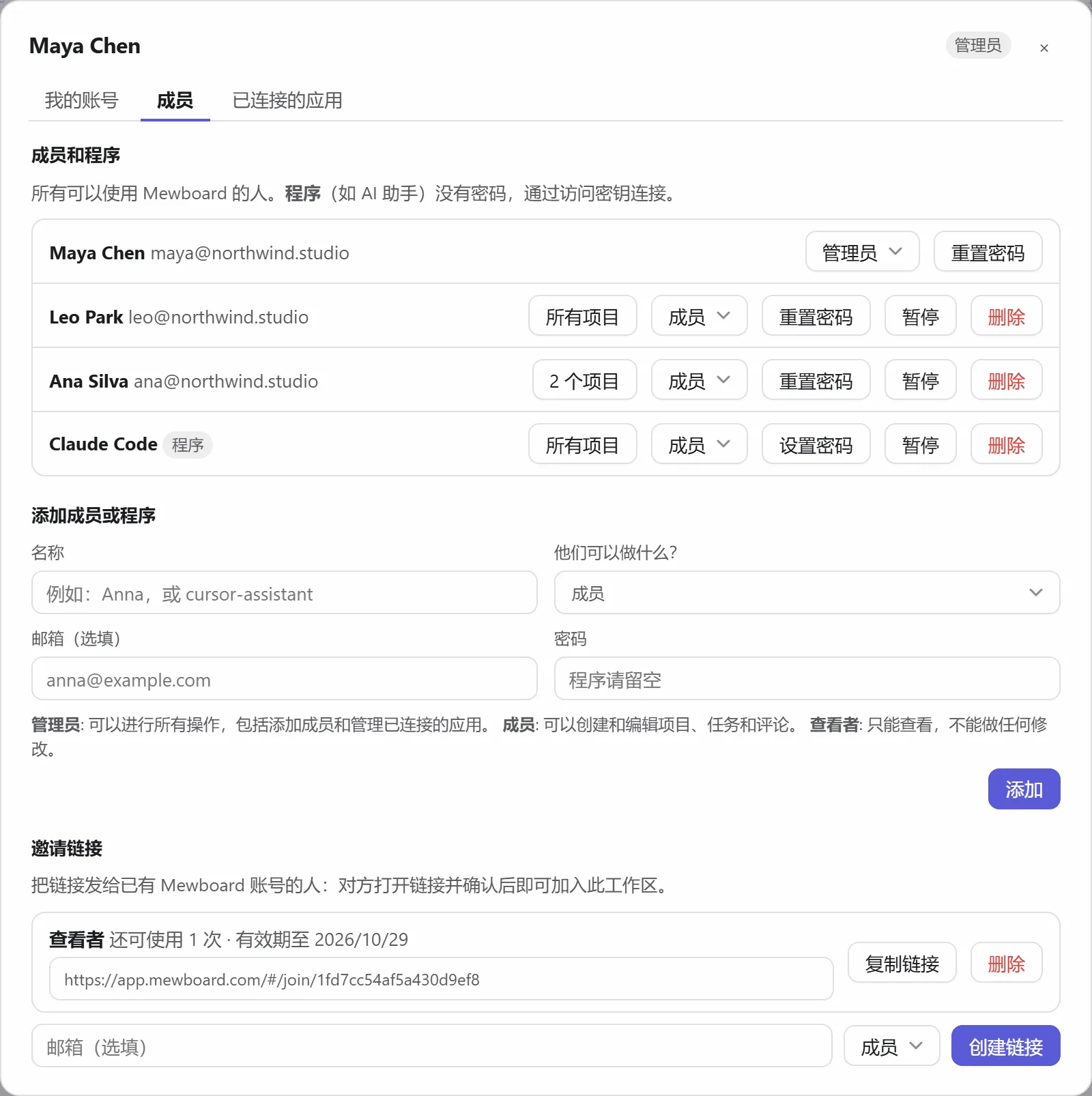
Task: Focus the invite 邮箱(选填) field at bottom
Action: pyautogui.click(x=431, y=1045)
